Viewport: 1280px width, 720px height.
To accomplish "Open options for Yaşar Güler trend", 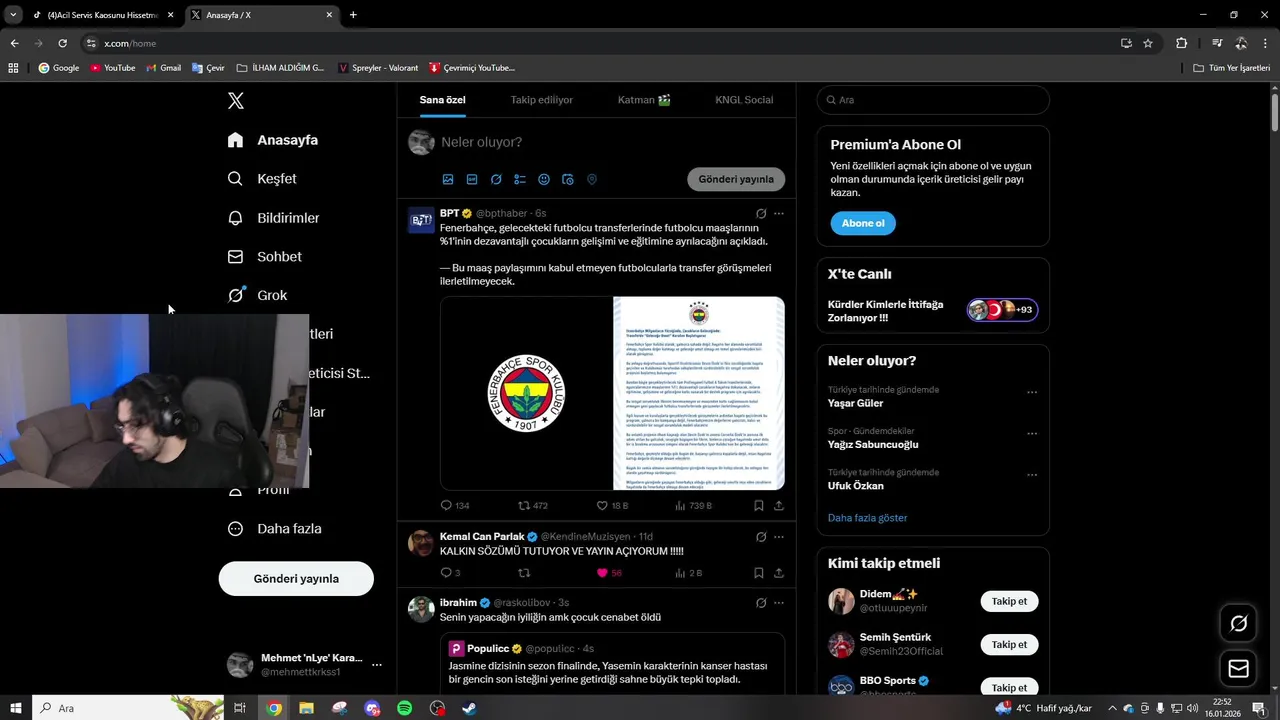I will [1032, 393].
